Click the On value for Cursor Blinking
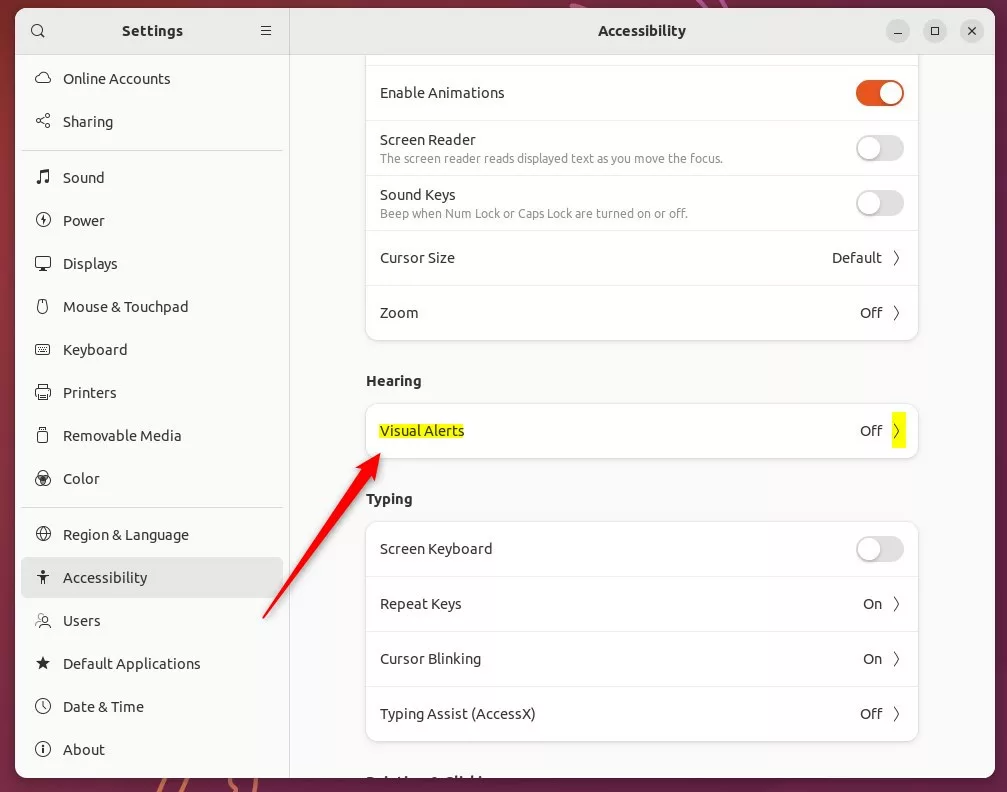This screenshot has height=792, width=1007. pos(872,659)
